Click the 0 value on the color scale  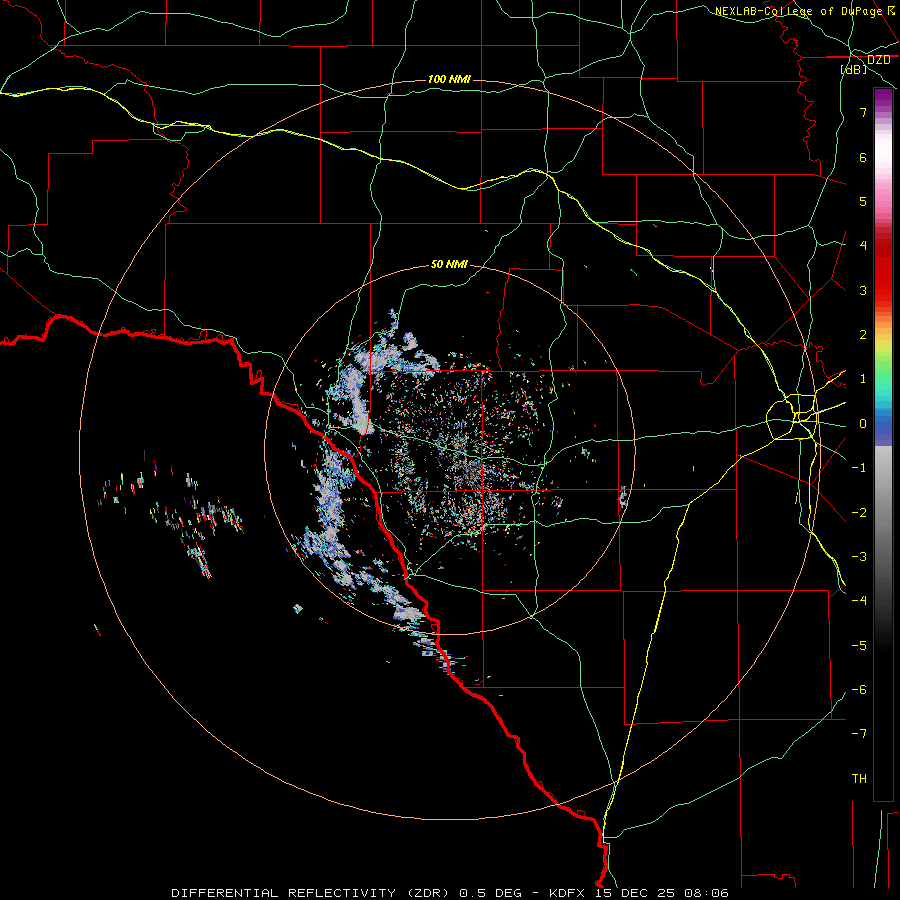tap(863, 424)
